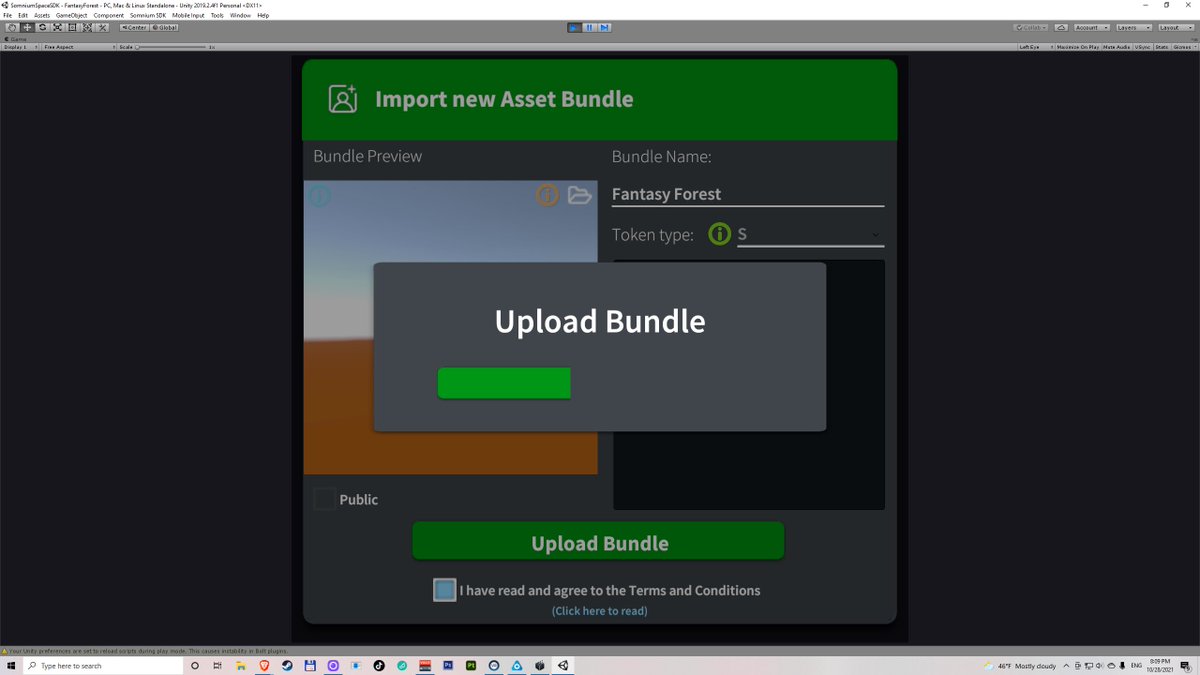This screenshot has height=675, width=1200.
Task: Open the Account dropdown
Action: point(1091,27)
